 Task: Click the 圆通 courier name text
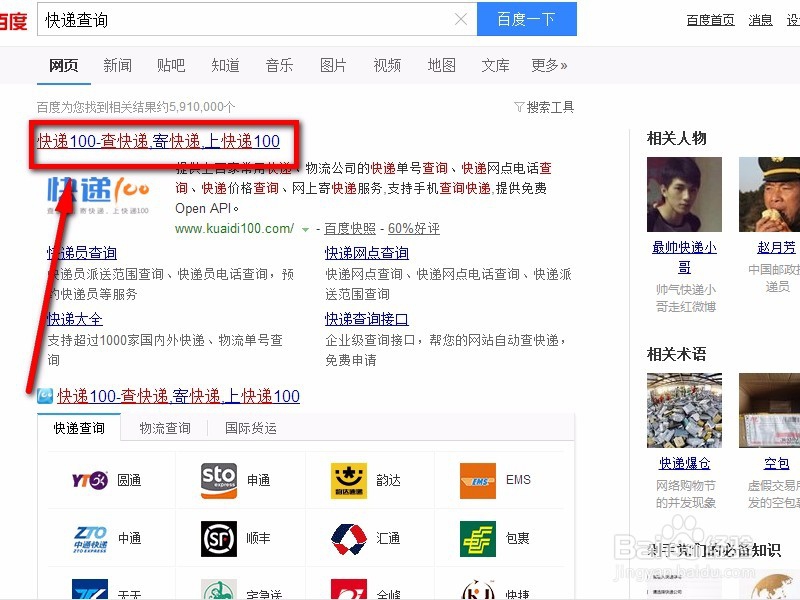[129, 481]
